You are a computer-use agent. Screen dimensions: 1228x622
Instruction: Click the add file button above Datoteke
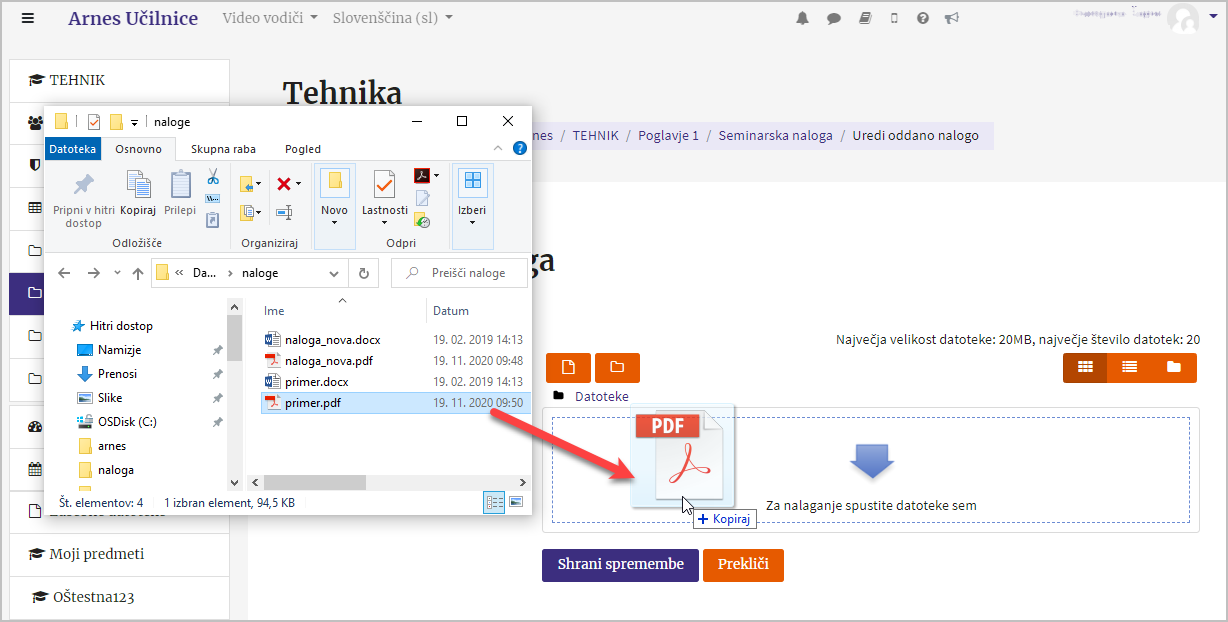(x=568, y=367)
